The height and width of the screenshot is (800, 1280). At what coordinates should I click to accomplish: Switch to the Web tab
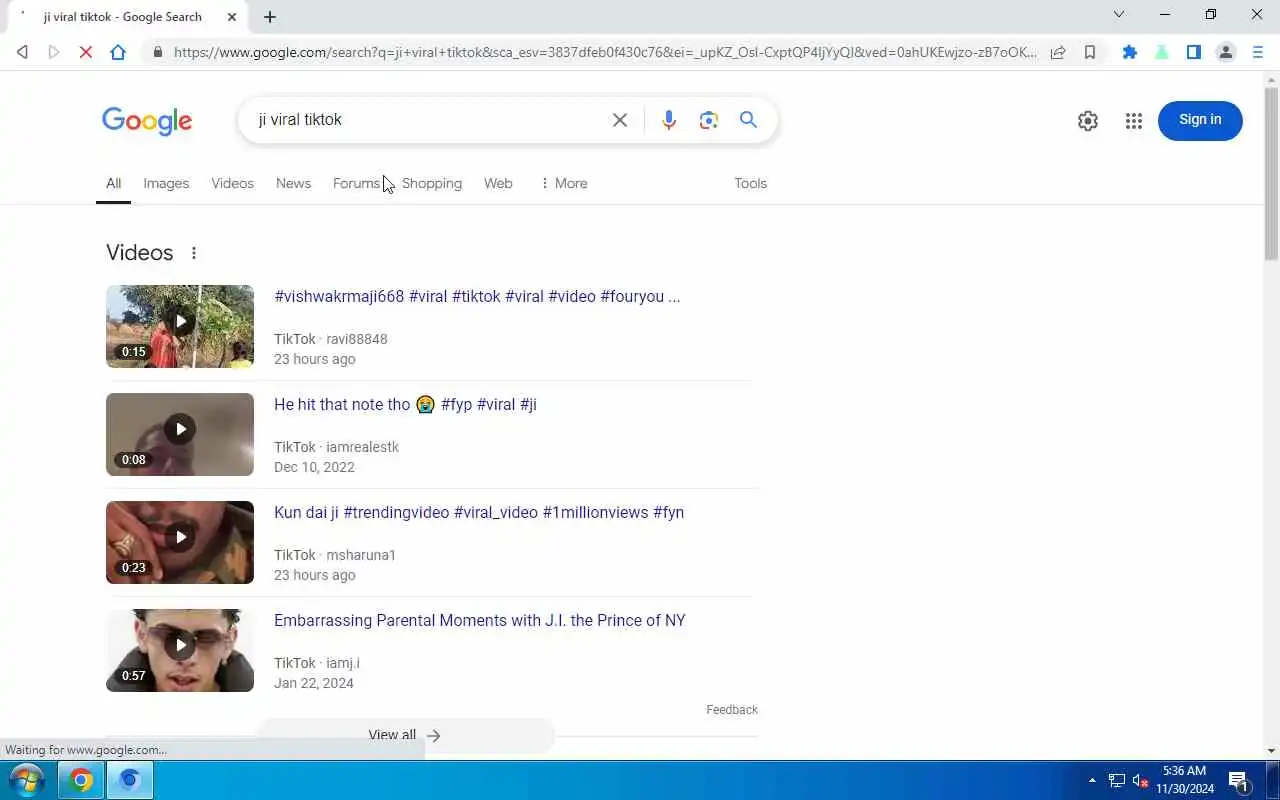[498, 183]
